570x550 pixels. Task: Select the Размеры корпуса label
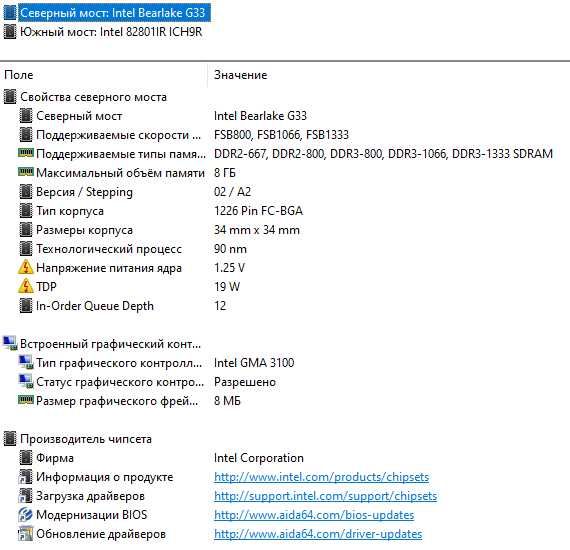(84, 230)
